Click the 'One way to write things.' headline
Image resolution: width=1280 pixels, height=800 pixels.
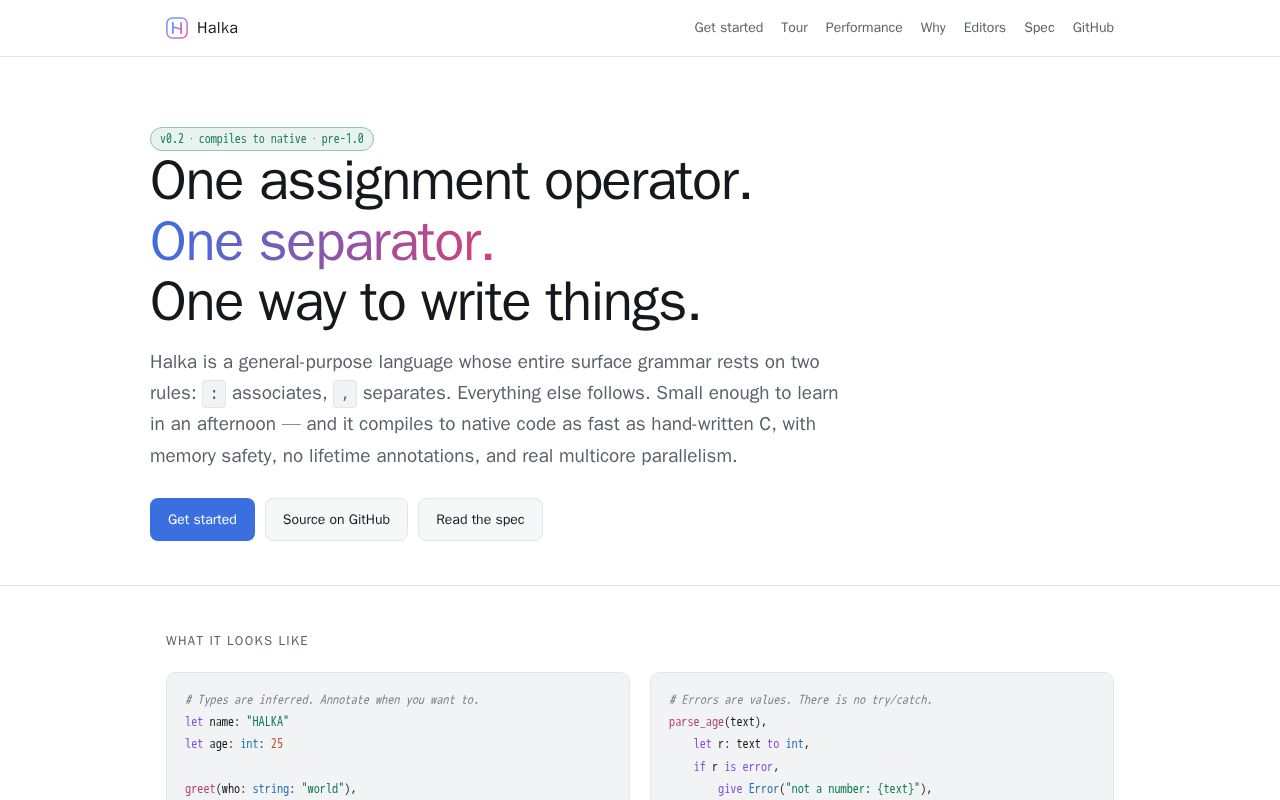point(426,301)
